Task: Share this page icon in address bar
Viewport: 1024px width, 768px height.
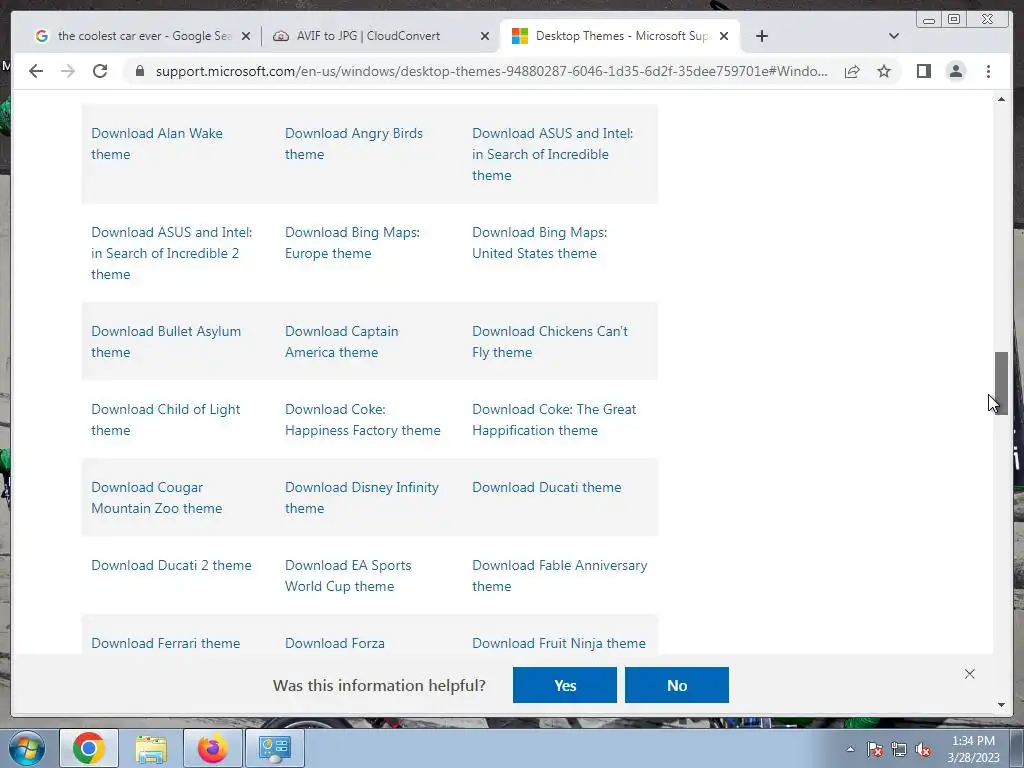Action: click(852, 71)
